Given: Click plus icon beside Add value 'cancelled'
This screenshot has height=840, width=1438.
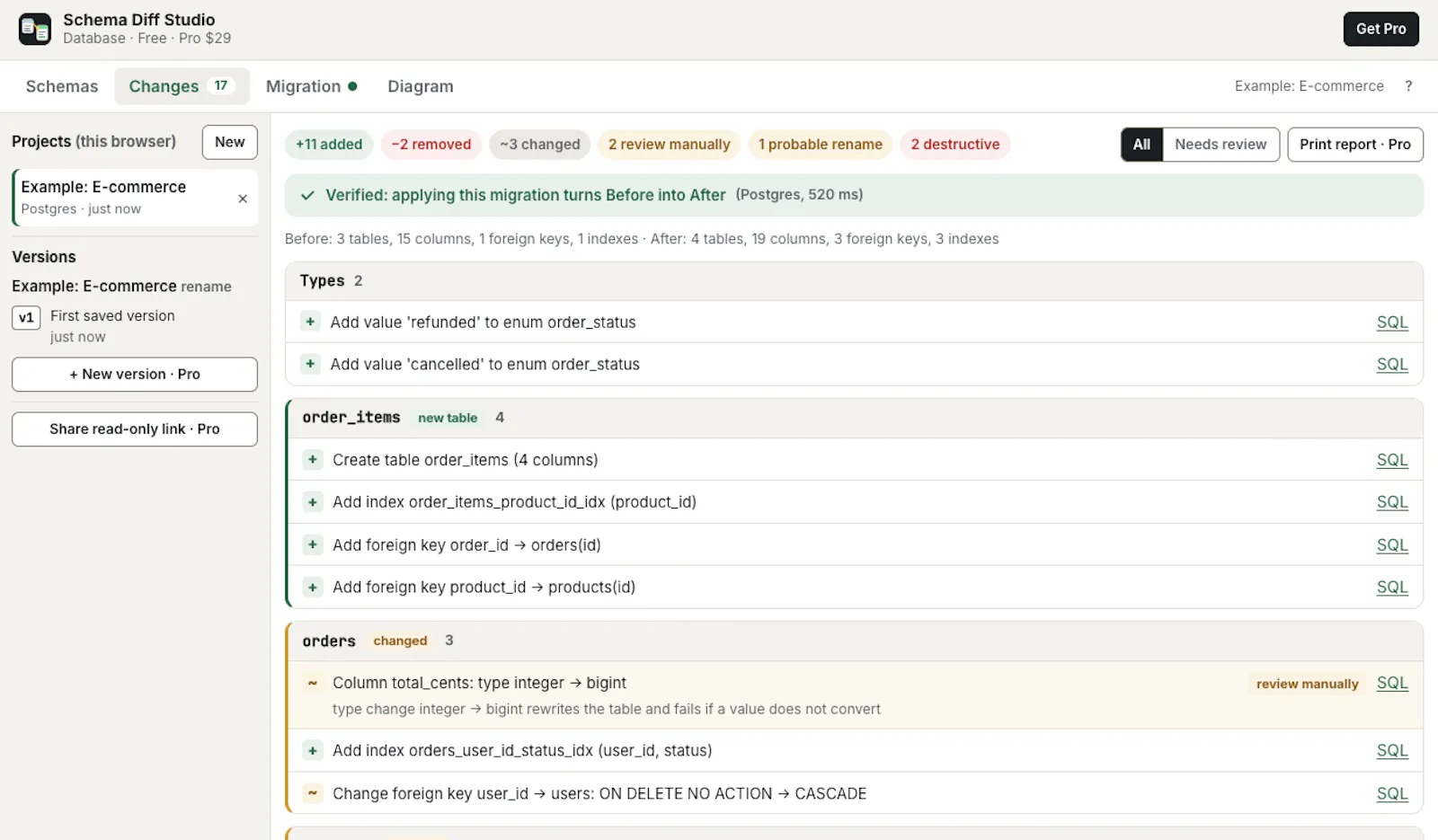Looking at the screenshot, I should click(x=310, y=364).
